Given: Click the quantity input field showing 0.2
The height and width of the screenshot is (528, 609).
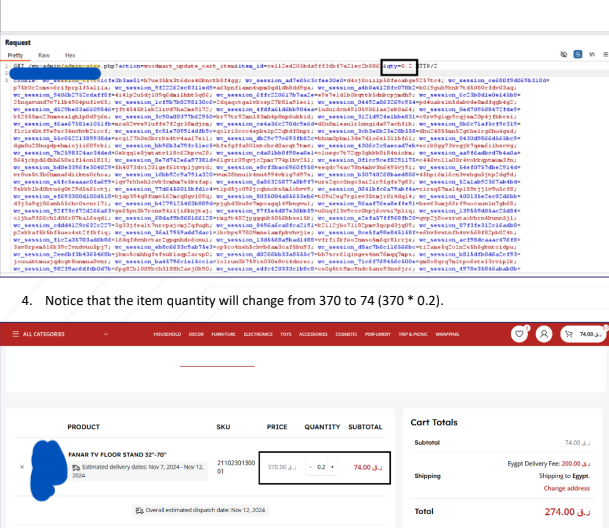Looking at the screenshot, I should point(321,467).
